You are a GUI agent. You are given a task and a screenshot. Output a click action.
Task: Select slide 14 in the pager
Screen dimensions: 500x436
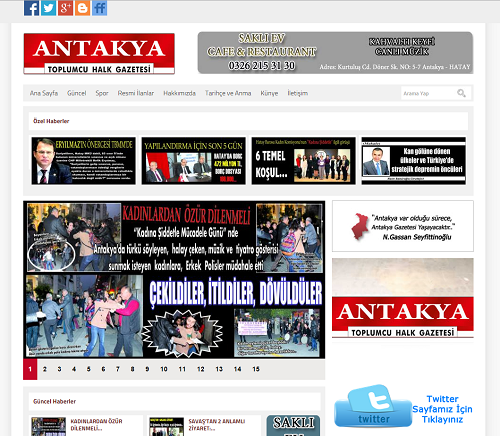click(237, 369)
